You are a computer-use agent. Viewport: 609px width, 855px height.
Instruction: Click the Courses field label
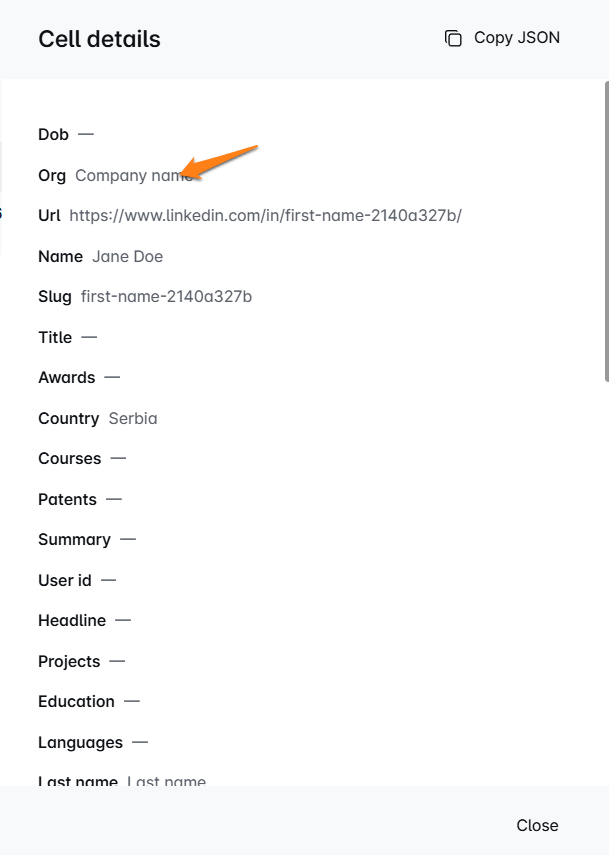tap(69, 459)
